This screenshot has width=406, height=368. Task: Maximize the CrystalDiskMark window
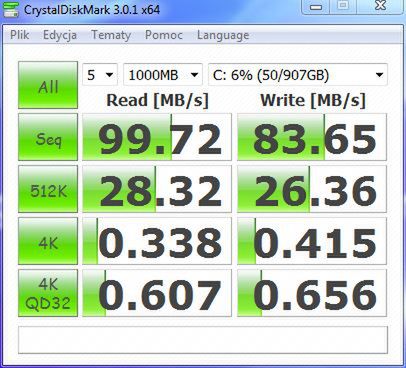[x=343, y=6]
